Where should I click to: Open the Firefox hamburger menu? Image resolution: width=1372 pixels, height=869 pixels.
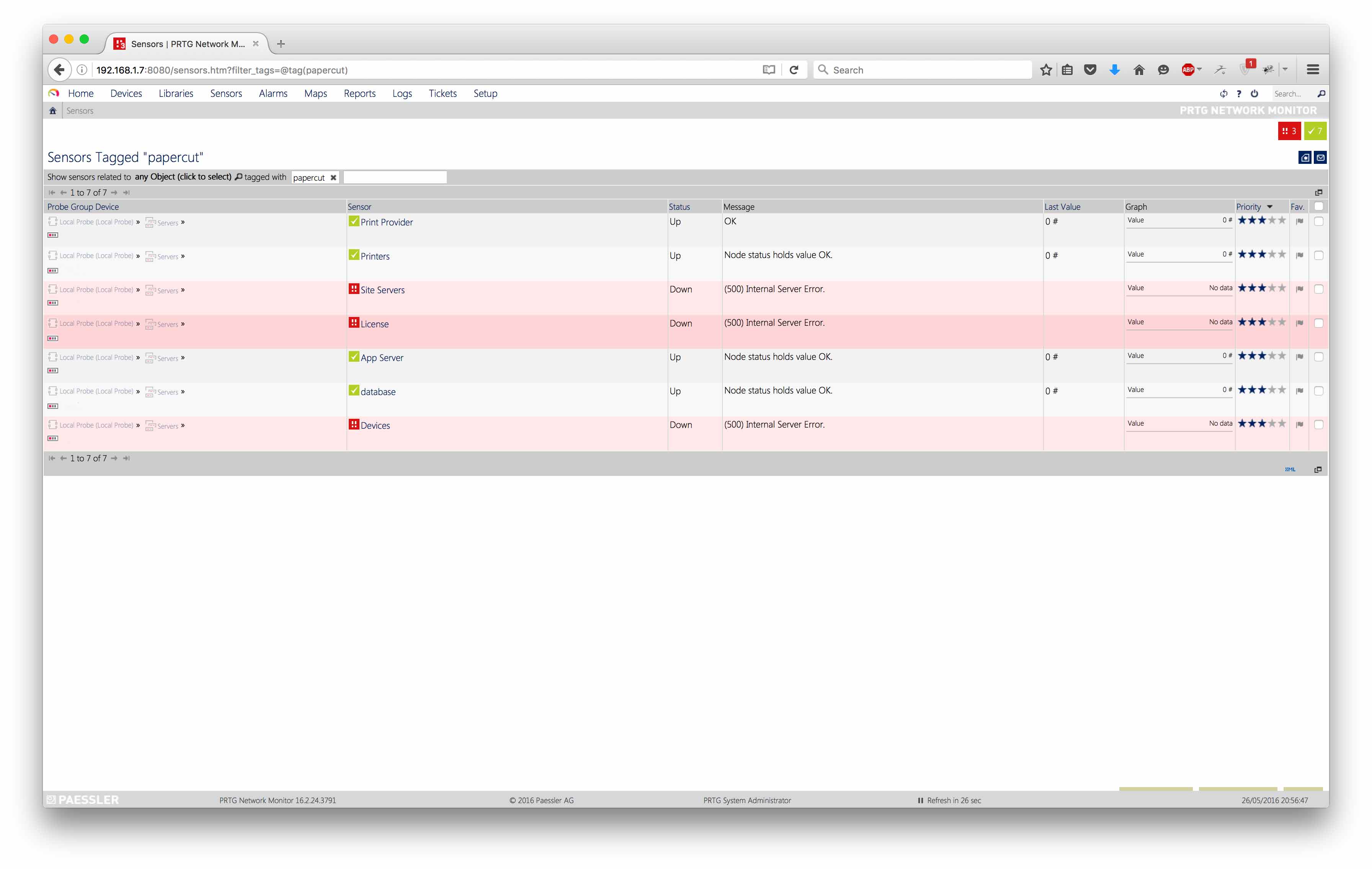1313,70
